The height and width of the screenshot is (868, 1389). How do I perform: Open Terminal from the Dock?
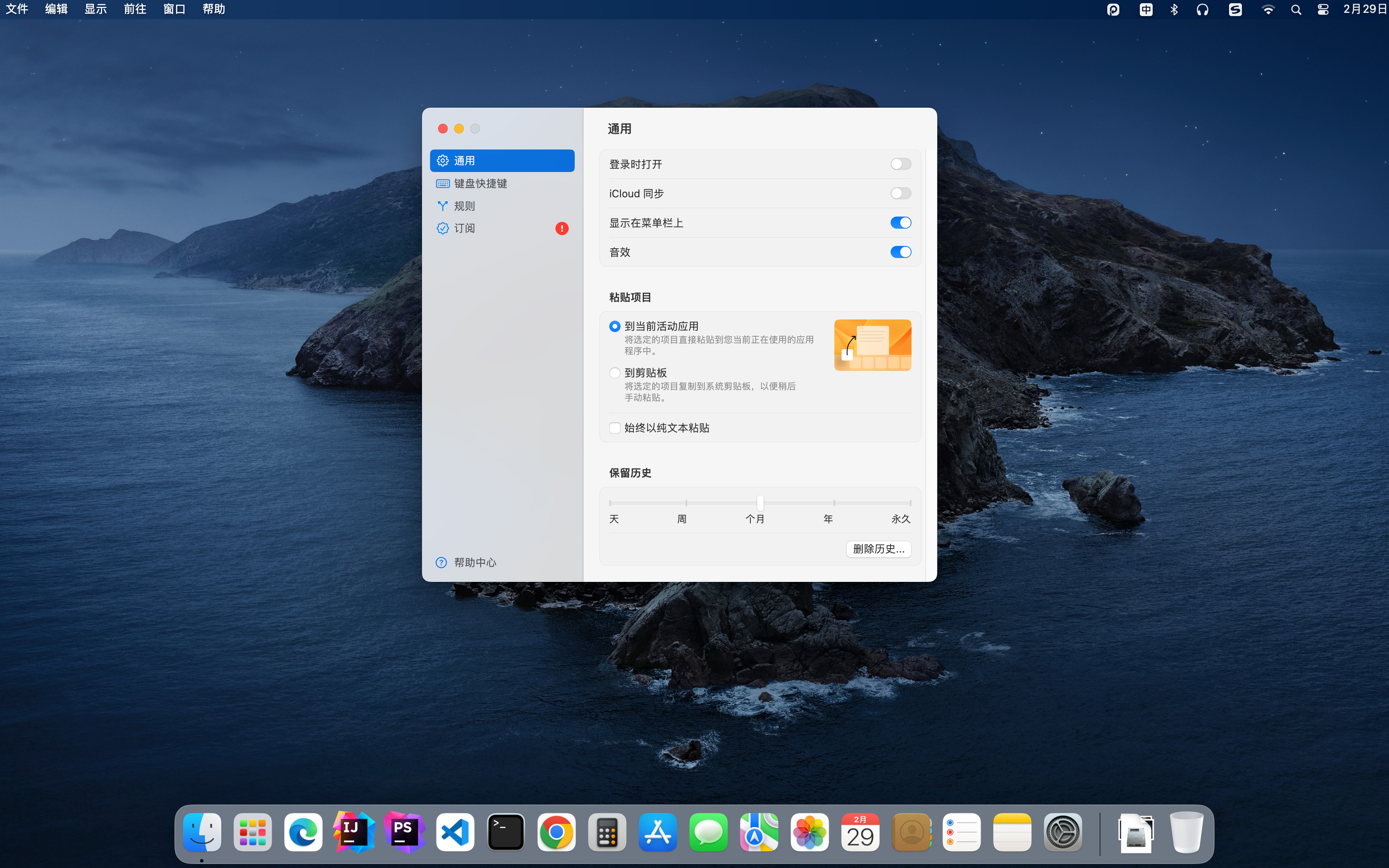[x=506, y=832]
